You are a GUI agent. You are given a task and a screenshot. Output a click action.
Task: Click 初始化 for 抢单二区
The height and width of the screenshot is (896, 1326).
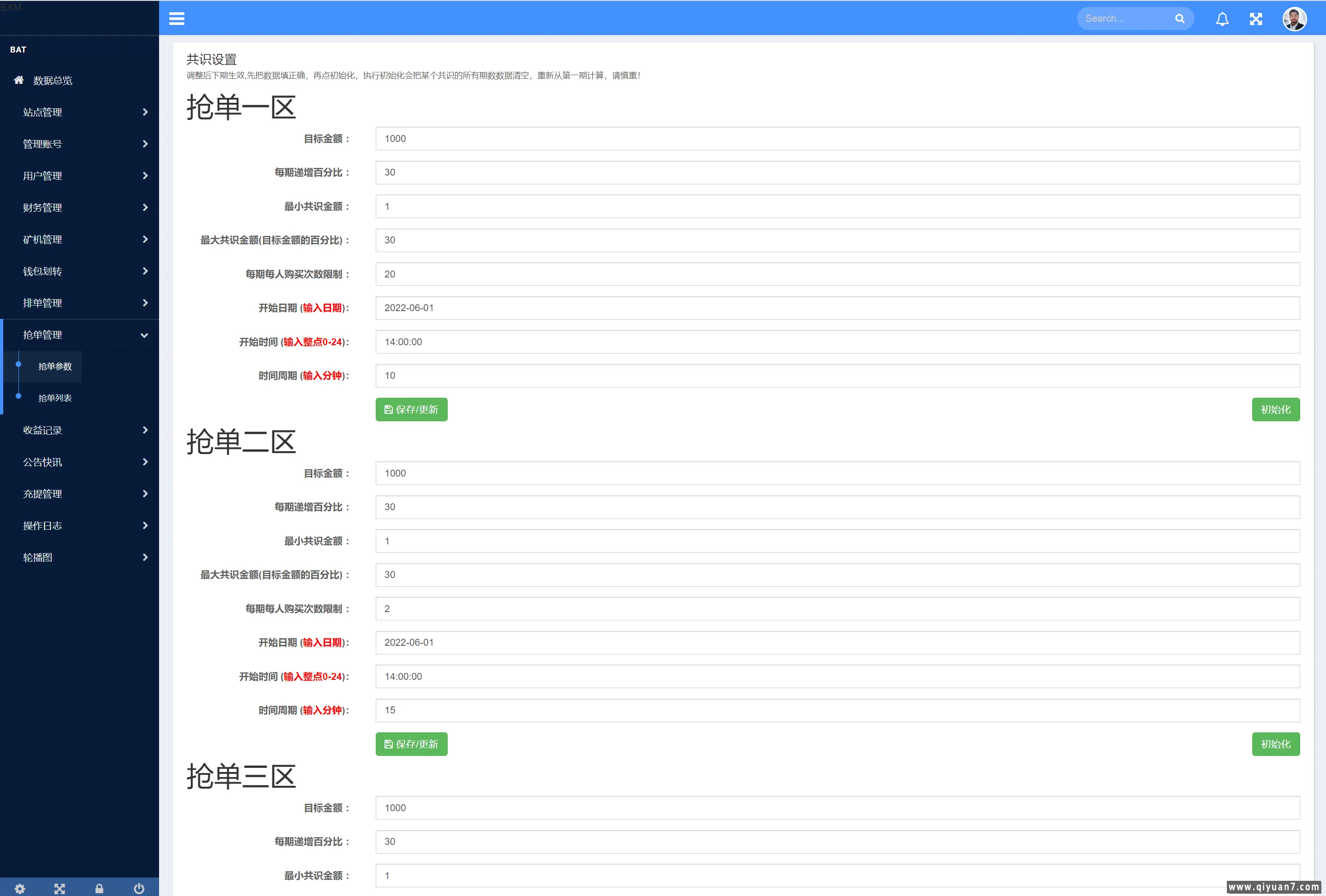point(1276,744)
